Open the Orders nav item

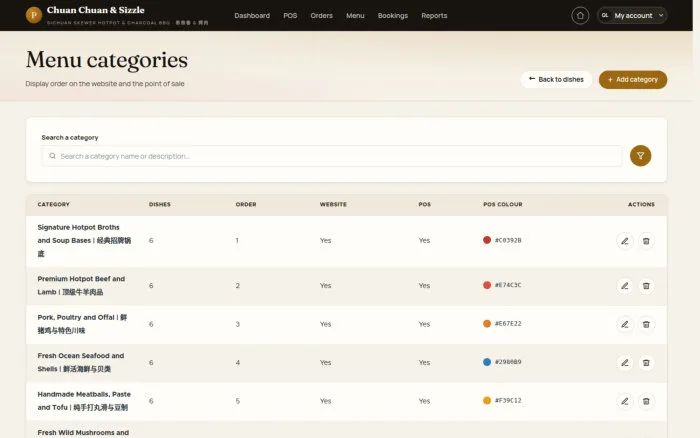(321, 16)
